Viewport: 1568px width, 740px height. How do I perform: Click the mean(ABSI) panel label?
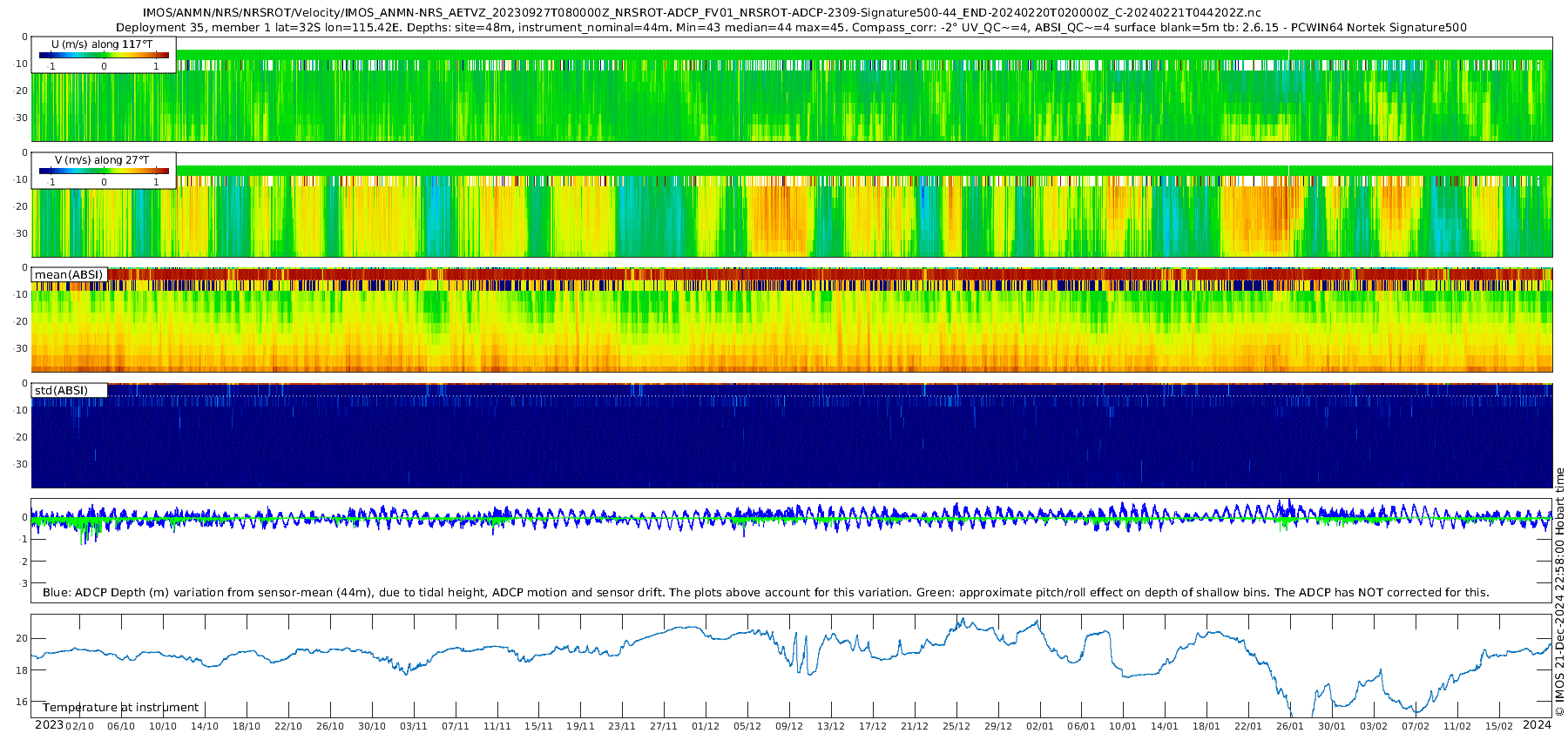[69, 275]
